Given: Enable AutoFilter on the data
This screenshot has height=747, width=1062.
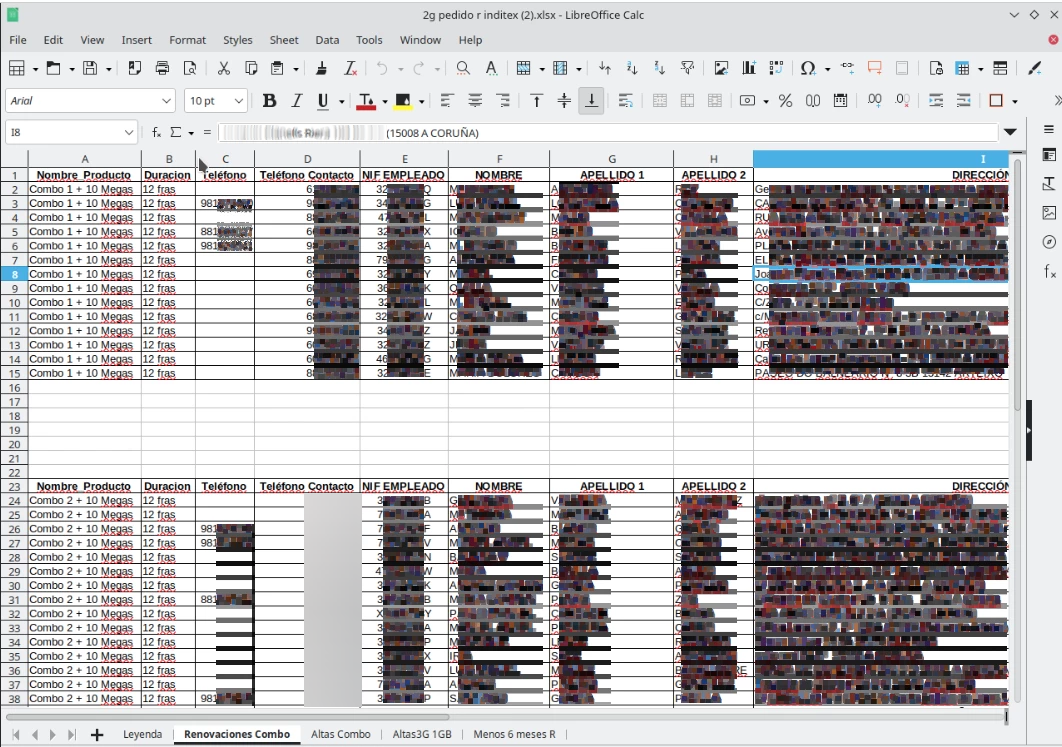Looking at the screenshot, I should (686, 68).
